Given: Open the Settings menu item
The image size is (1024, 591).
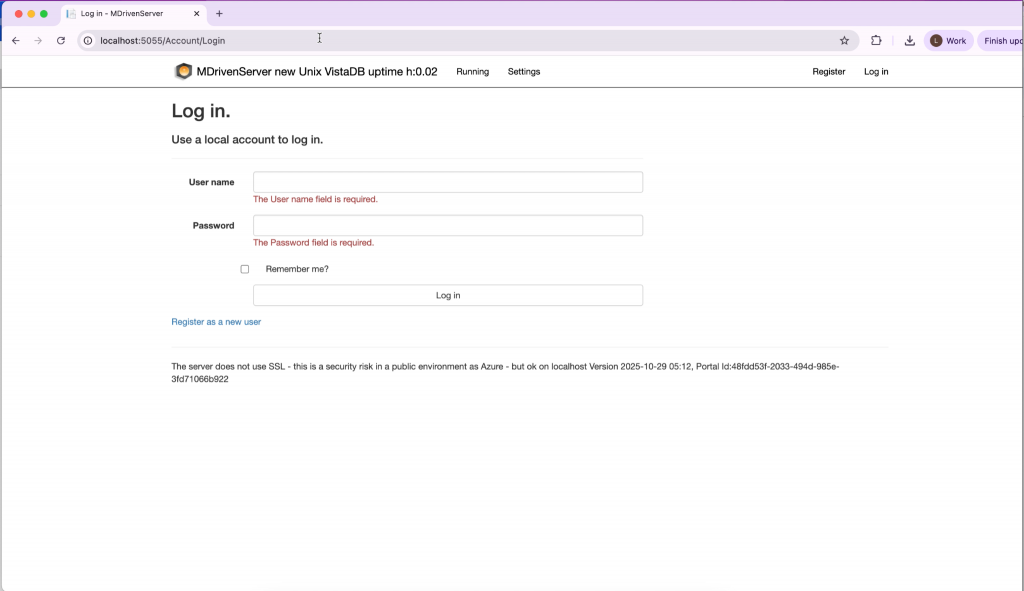Looking at the screenshot, I should (523, 72).
